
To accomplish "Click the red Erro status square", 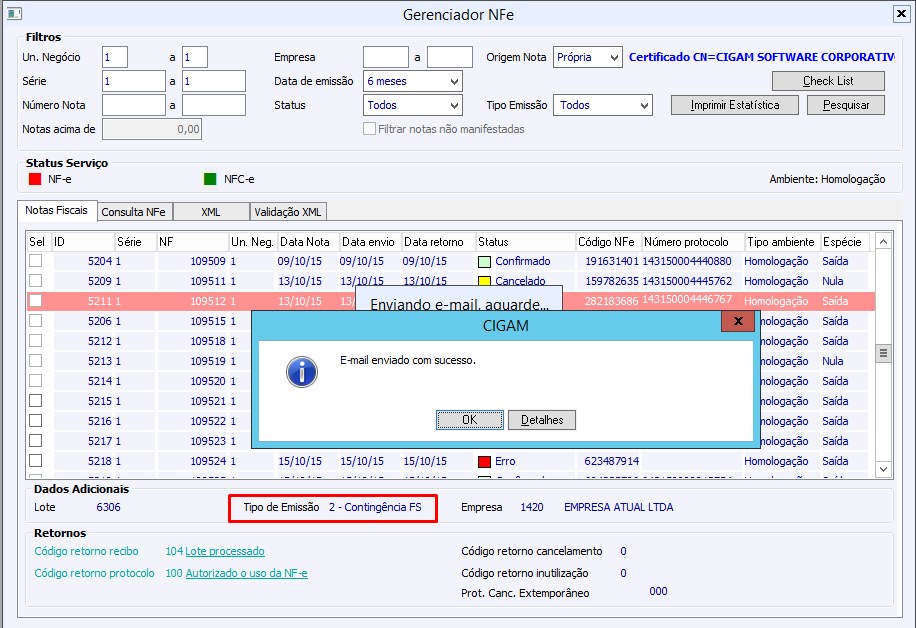I will pyautogui.click(x=484, y=462).
